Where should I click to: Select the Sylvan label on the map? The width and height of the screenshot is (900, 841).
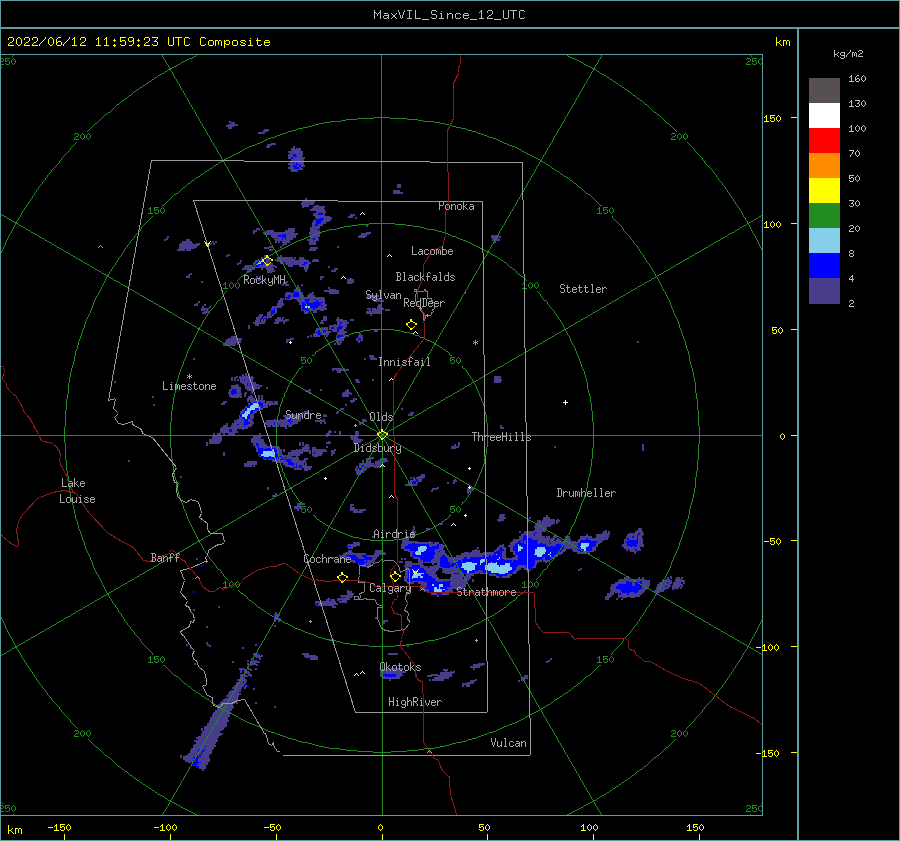pos(383,295)
